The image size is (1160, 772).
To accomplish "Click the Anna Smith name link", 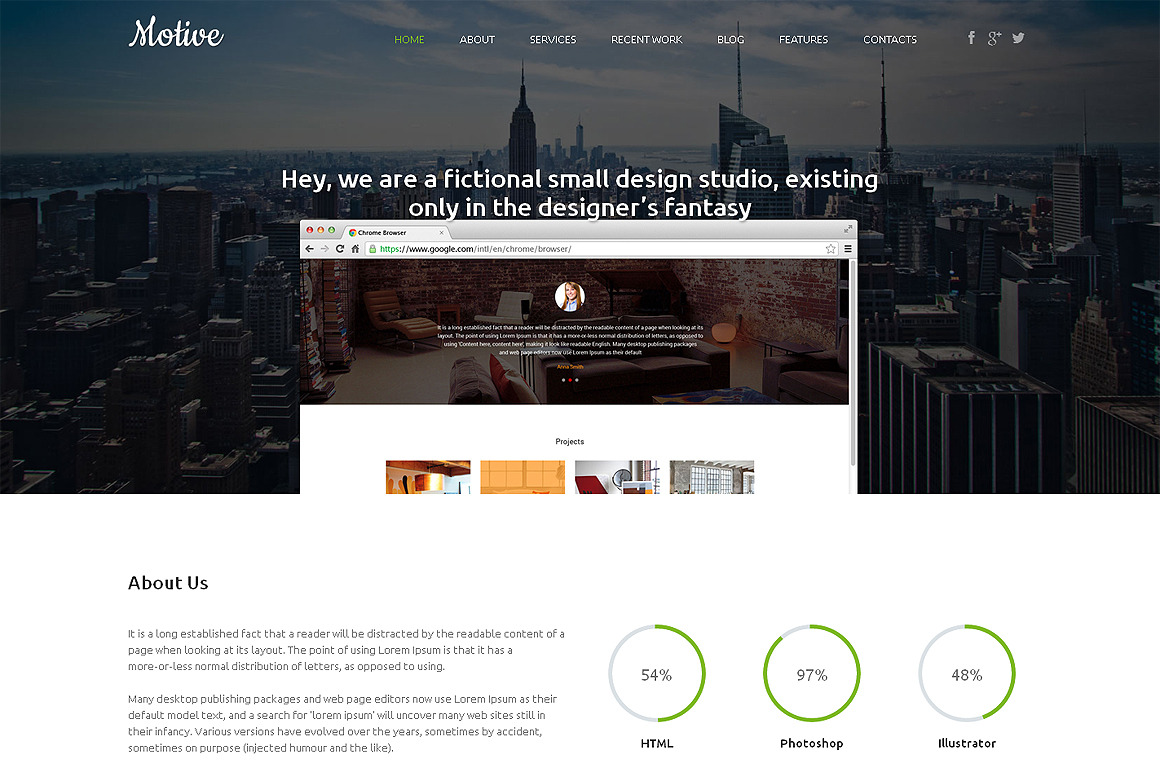I will pyautogui.click(x=569, y=367).
